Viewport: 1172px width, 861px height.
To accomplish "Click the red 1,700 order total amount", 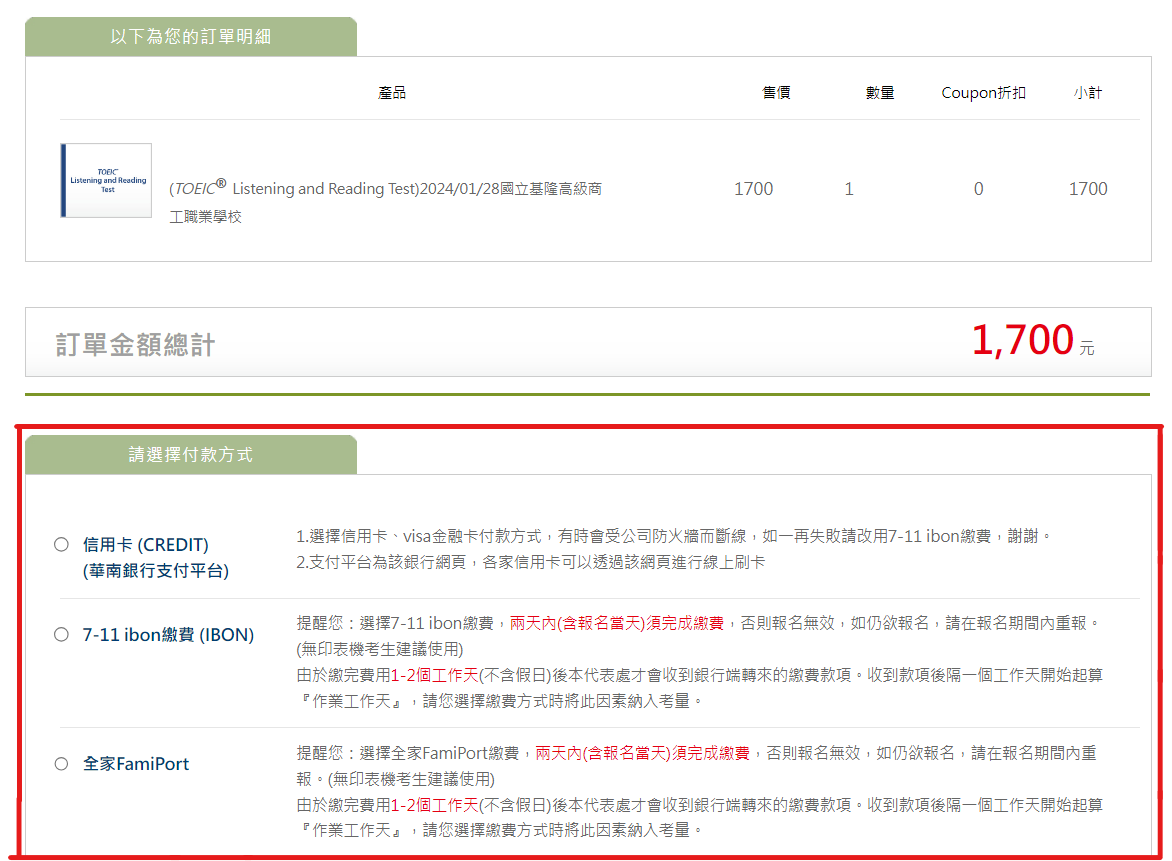I will tap(1022, 341).
